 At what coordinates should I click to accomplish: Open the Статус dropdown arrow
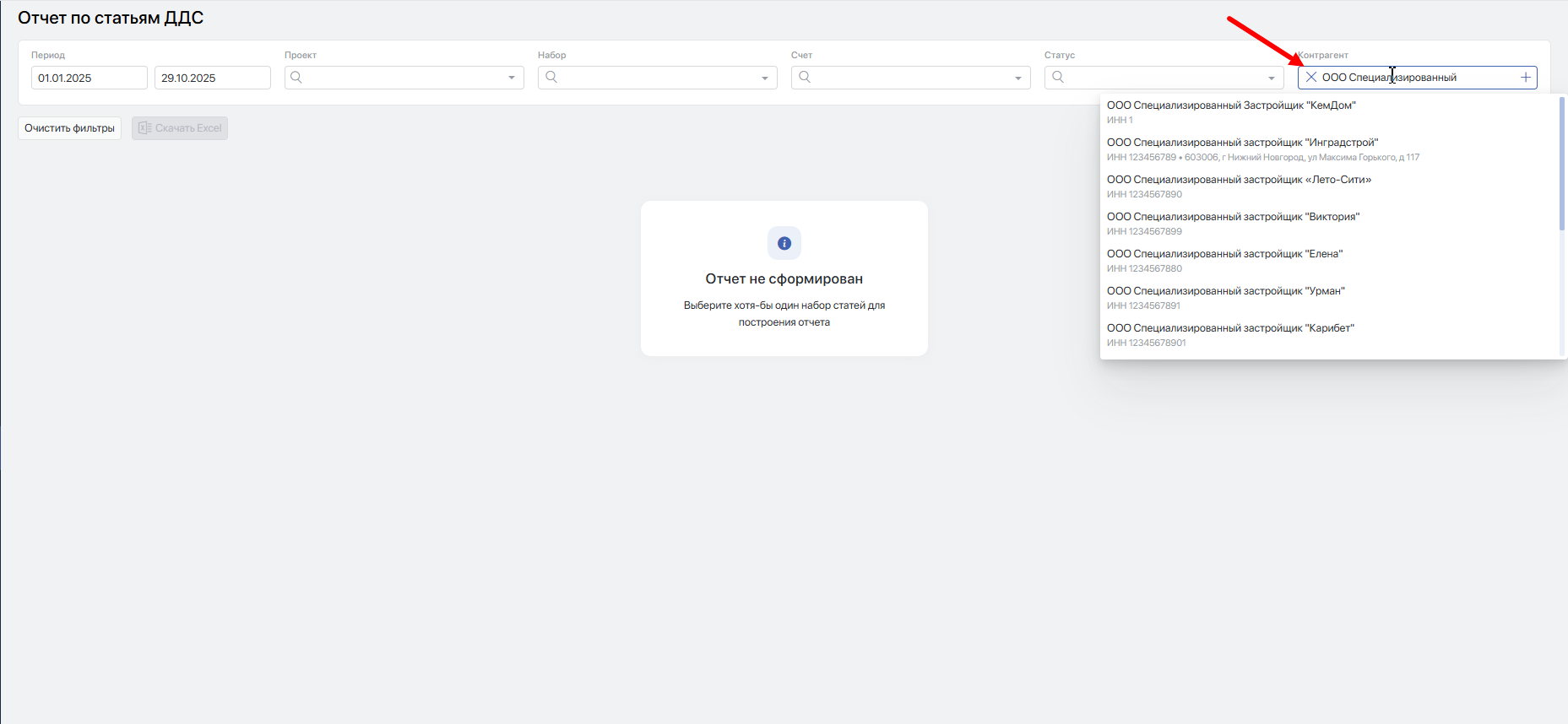point(1272,78)
